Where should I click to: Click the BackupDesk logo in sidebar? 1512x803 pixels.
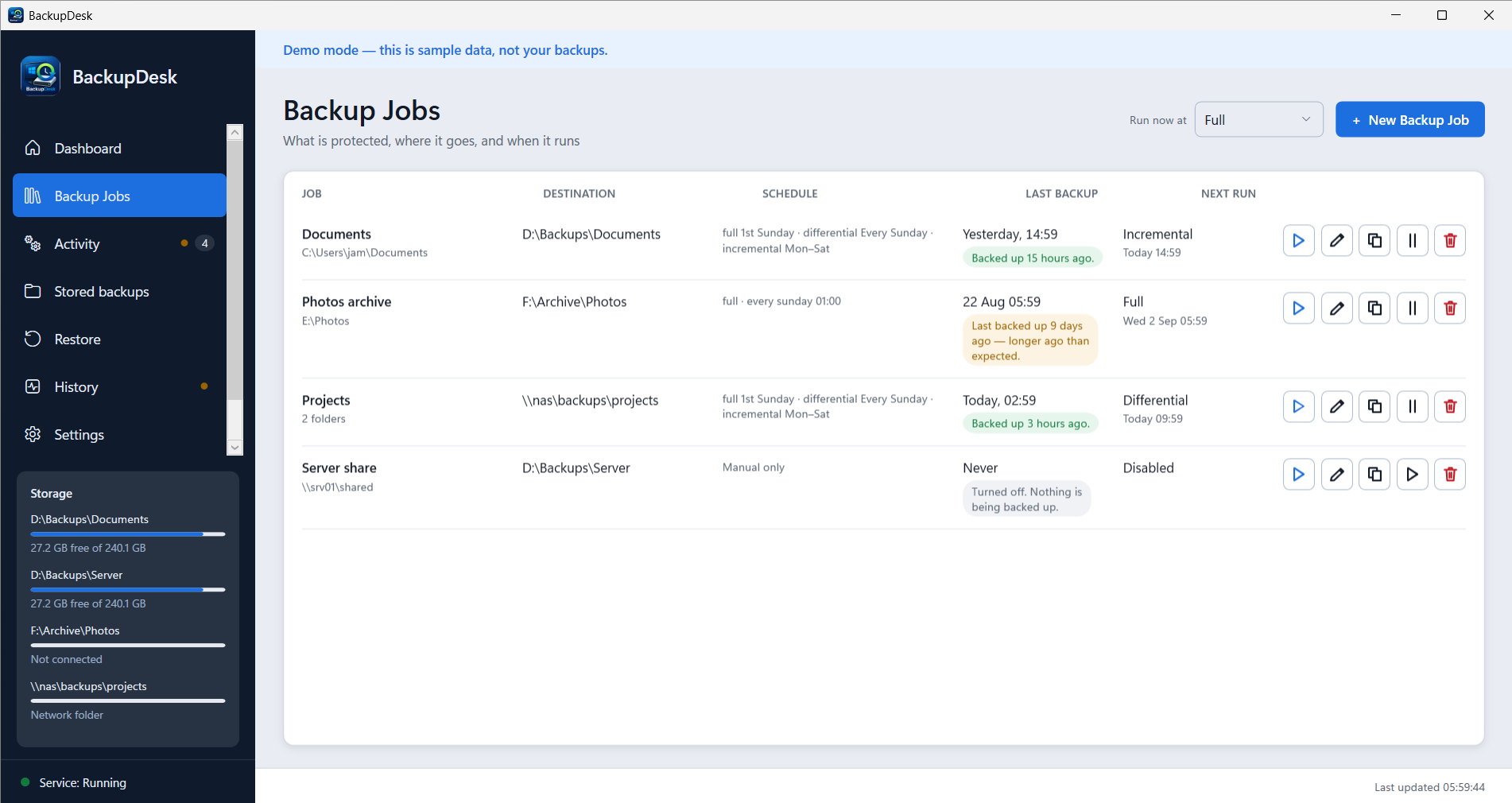coord(41,76)
